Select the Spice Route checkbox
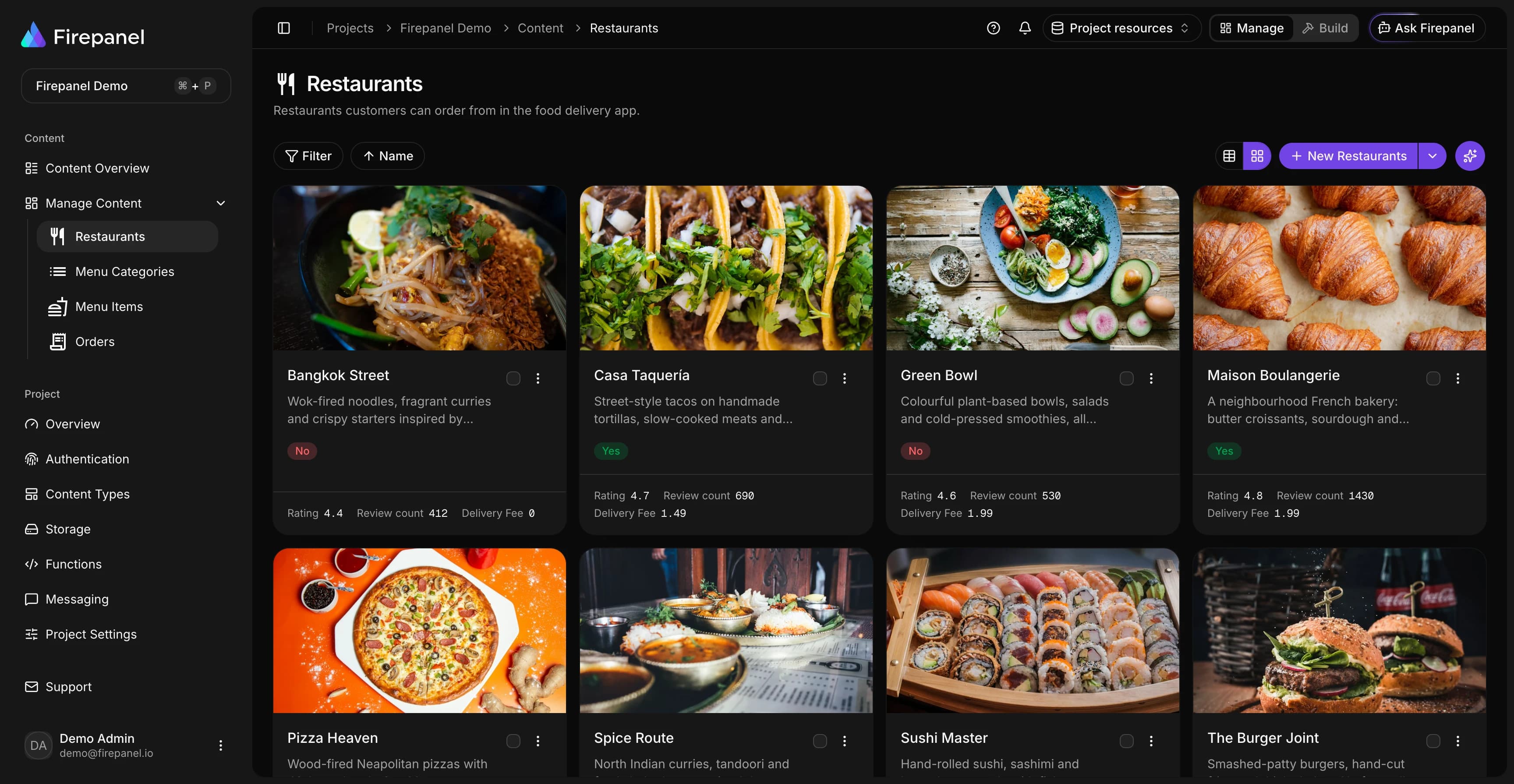The image size is (1514, 784). (820, 741)
